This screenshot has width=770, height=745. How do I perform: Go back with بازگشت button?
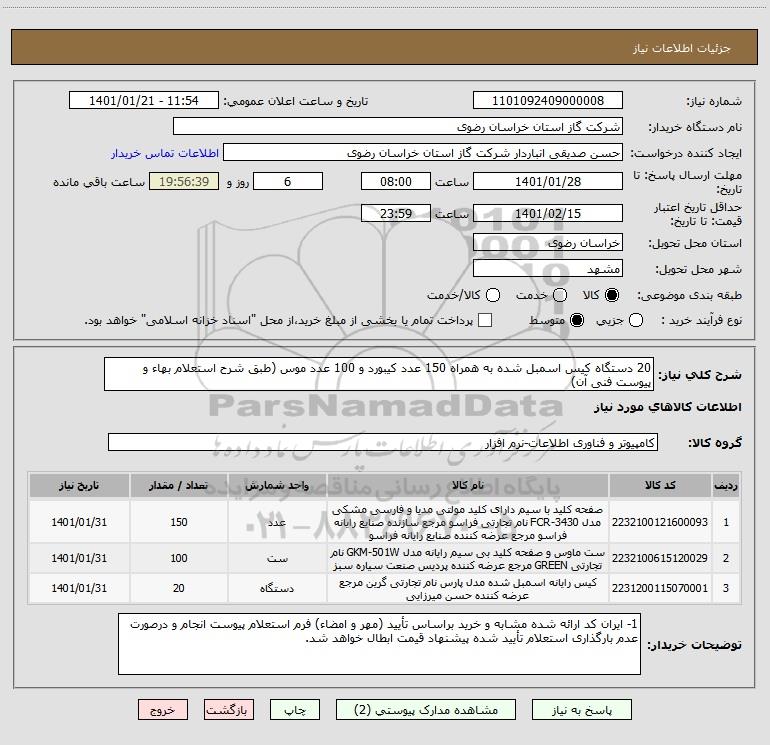click(229, 710)
